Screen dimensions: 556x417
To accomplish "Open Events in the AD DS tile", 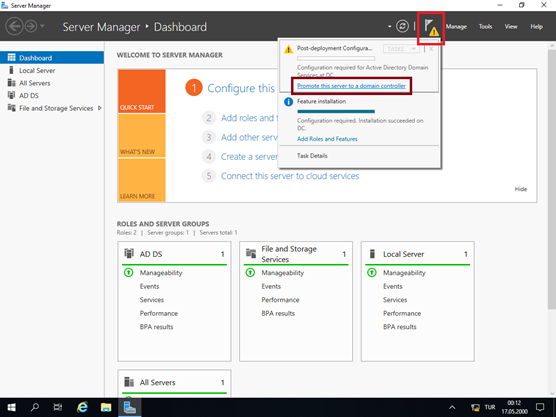I will point(149,286).
